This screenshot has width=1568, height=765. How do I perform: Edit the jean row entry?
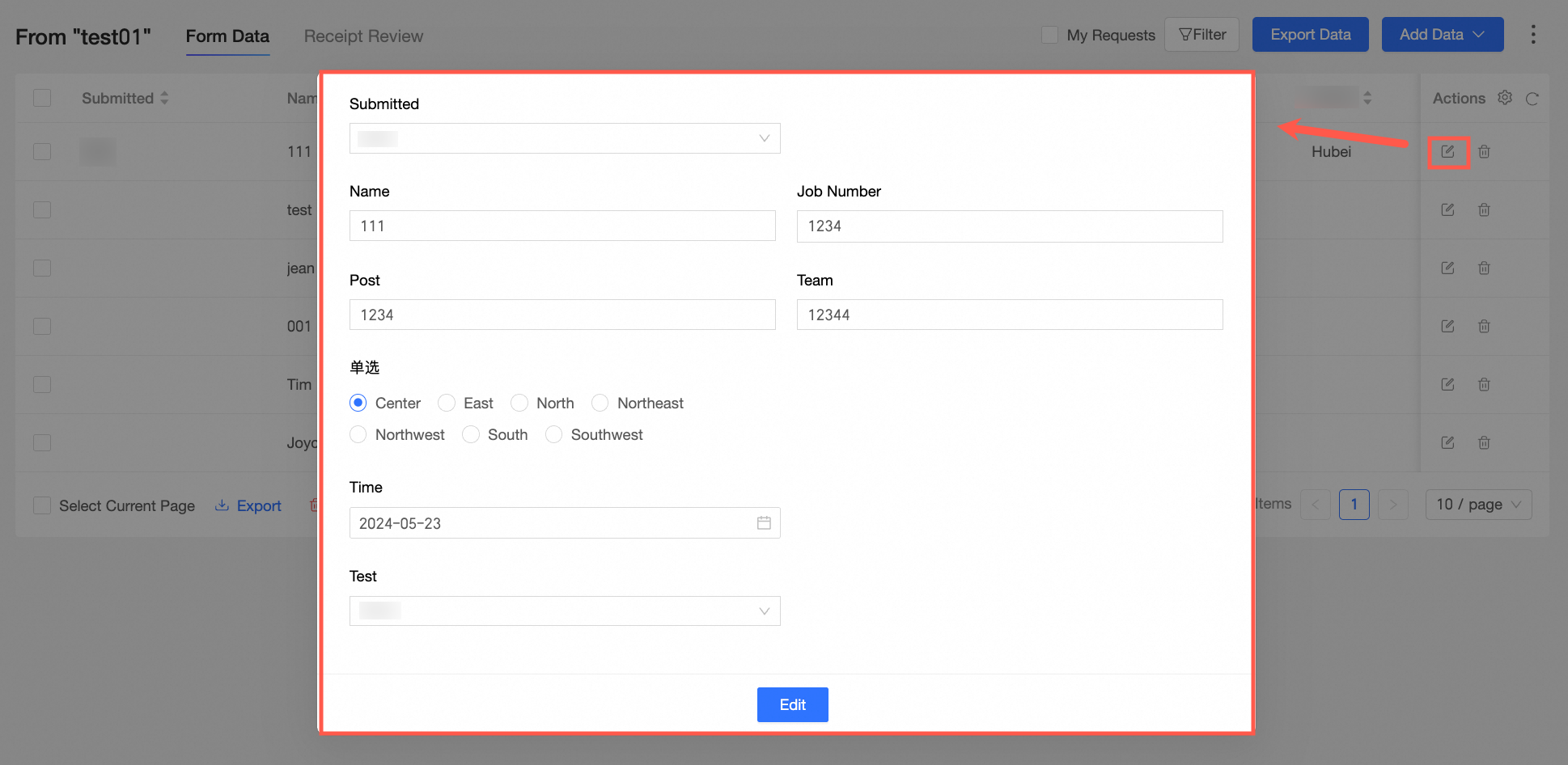(x=1447, y=268)
